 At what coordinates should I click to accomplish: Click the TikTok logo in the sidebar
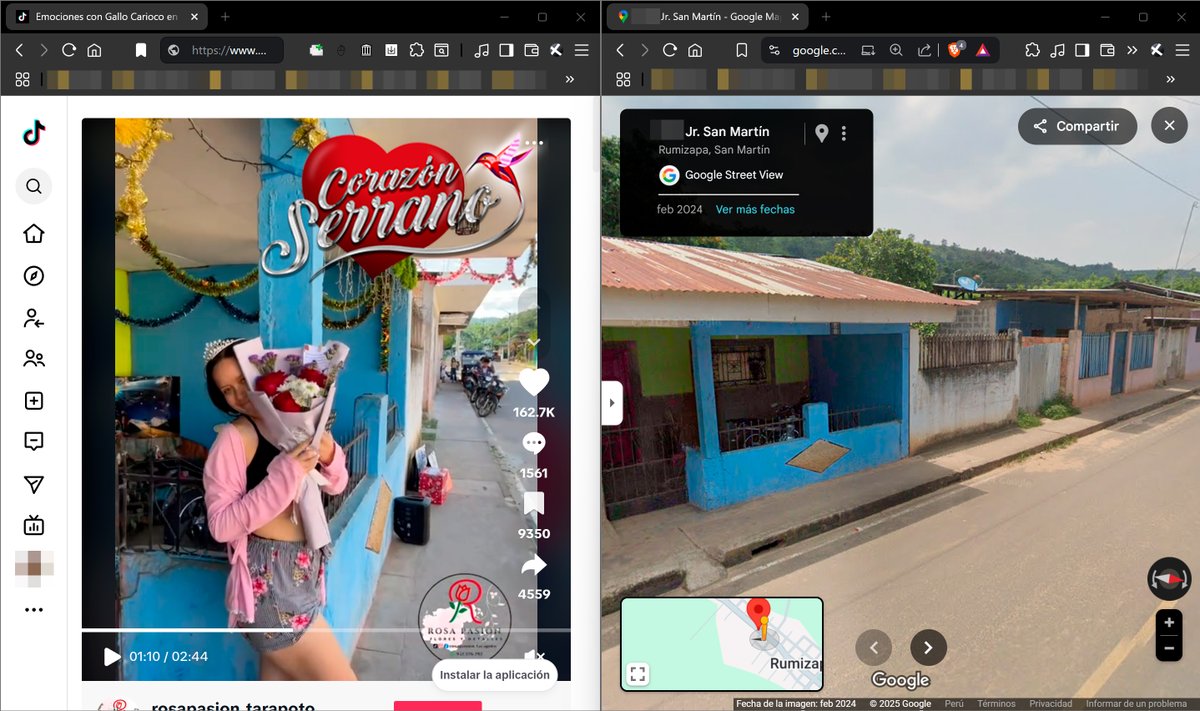tap(34, 133)
